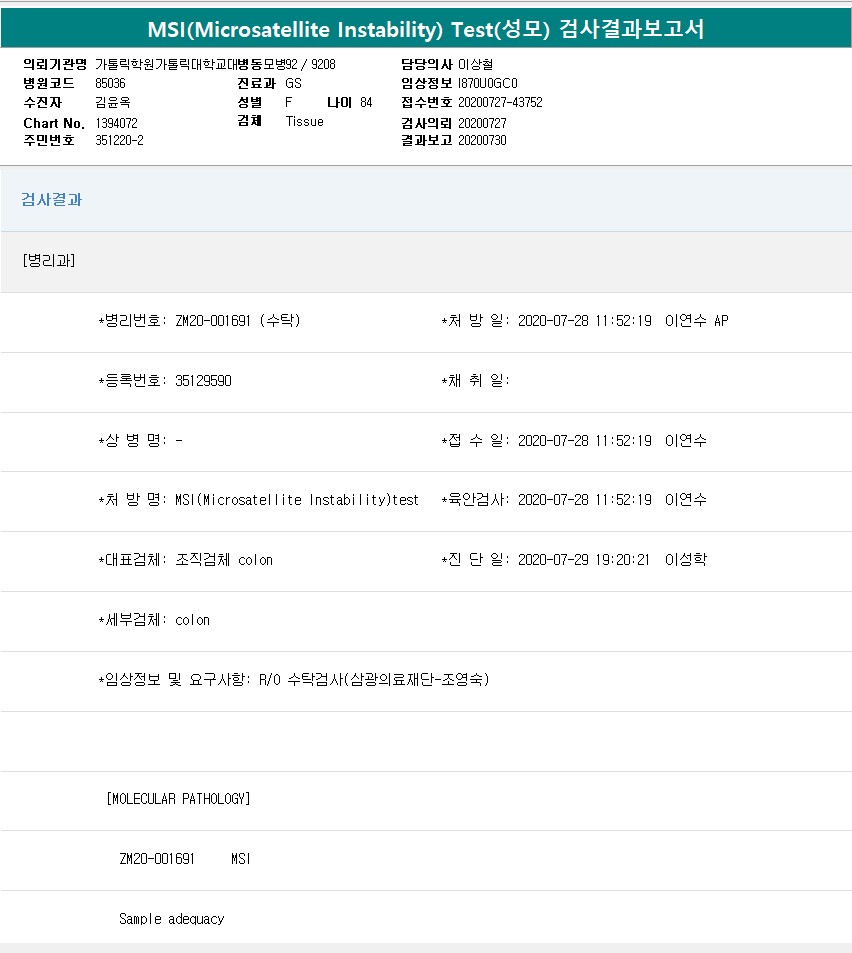Click test request date 20200727
This screenshot has height=953, width=852.
pos(482,123)
